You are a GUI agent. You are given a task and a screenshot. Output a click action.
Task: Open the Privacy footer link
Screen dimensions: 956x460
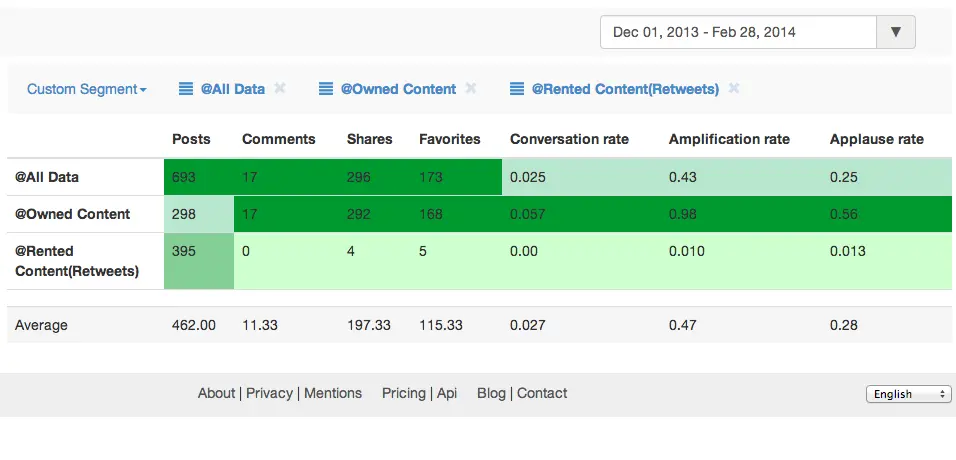tap(269, 393)
